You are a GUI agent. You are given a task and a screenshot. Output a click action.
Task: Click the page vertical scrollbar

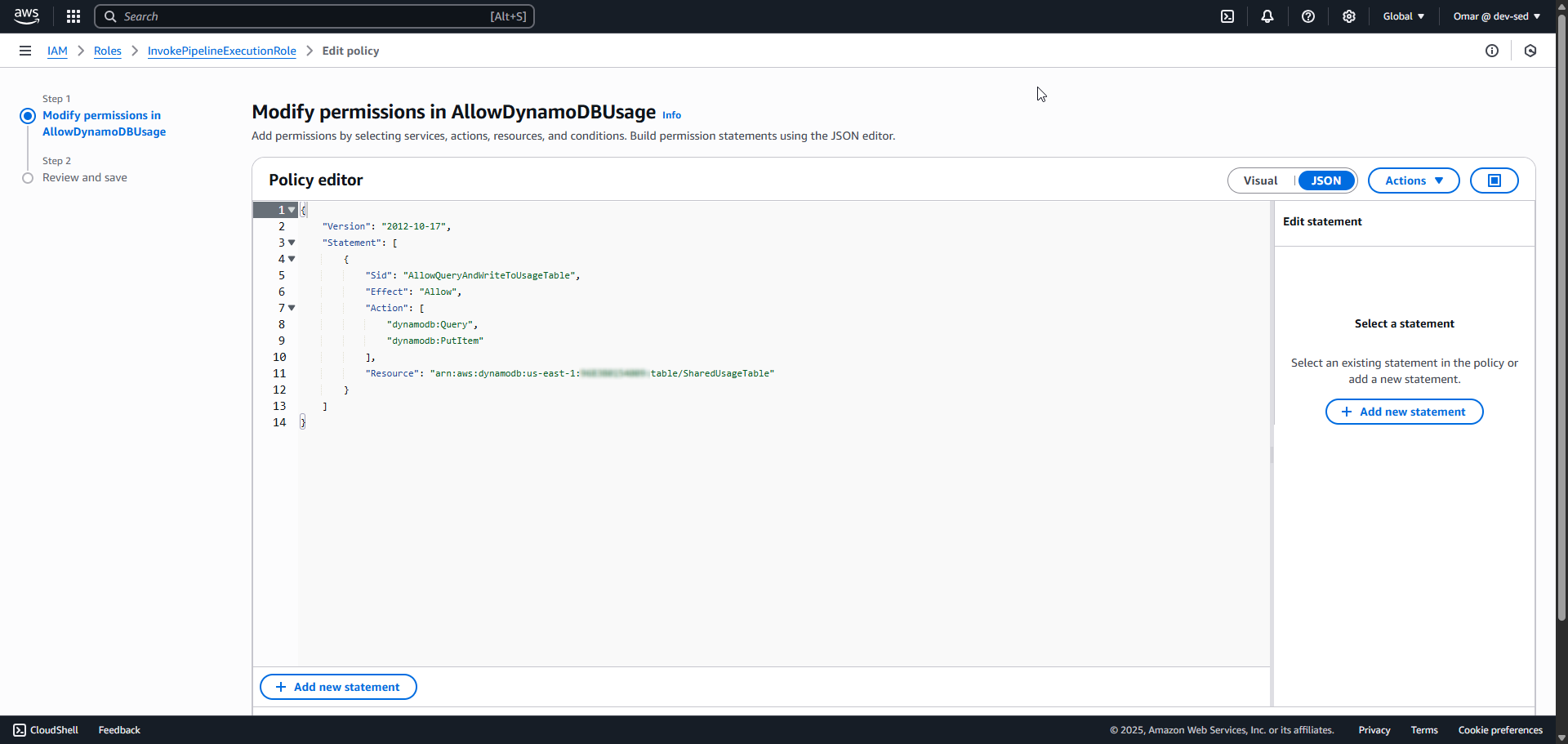pos(1561,319)
